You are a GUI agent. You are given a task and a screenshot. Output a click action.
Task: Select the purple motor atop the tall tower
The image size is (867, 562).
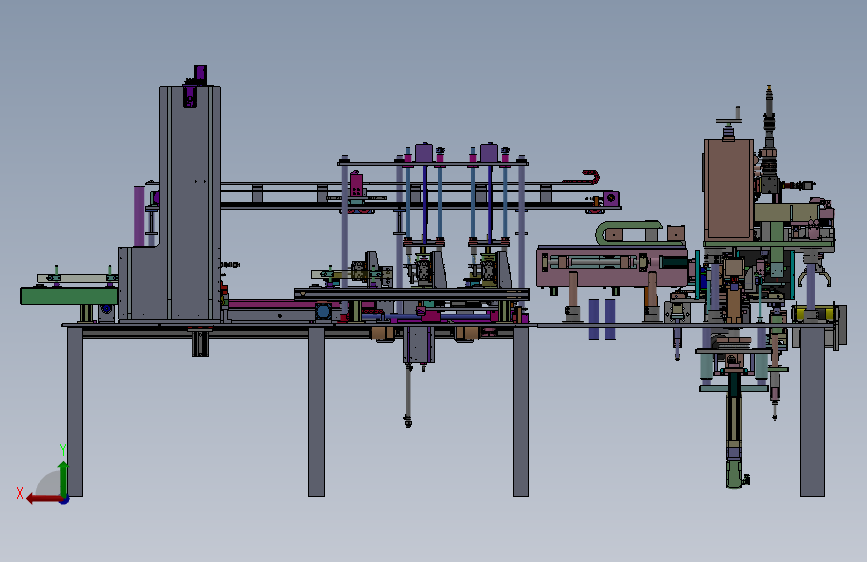[200, 74]
